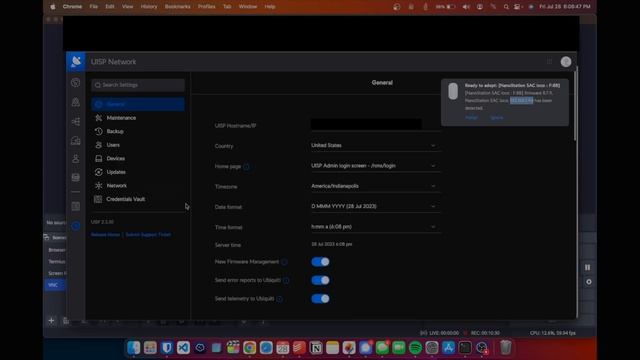
Task: Click pause button in background OBS window
Action: click(x=588, y=267)
